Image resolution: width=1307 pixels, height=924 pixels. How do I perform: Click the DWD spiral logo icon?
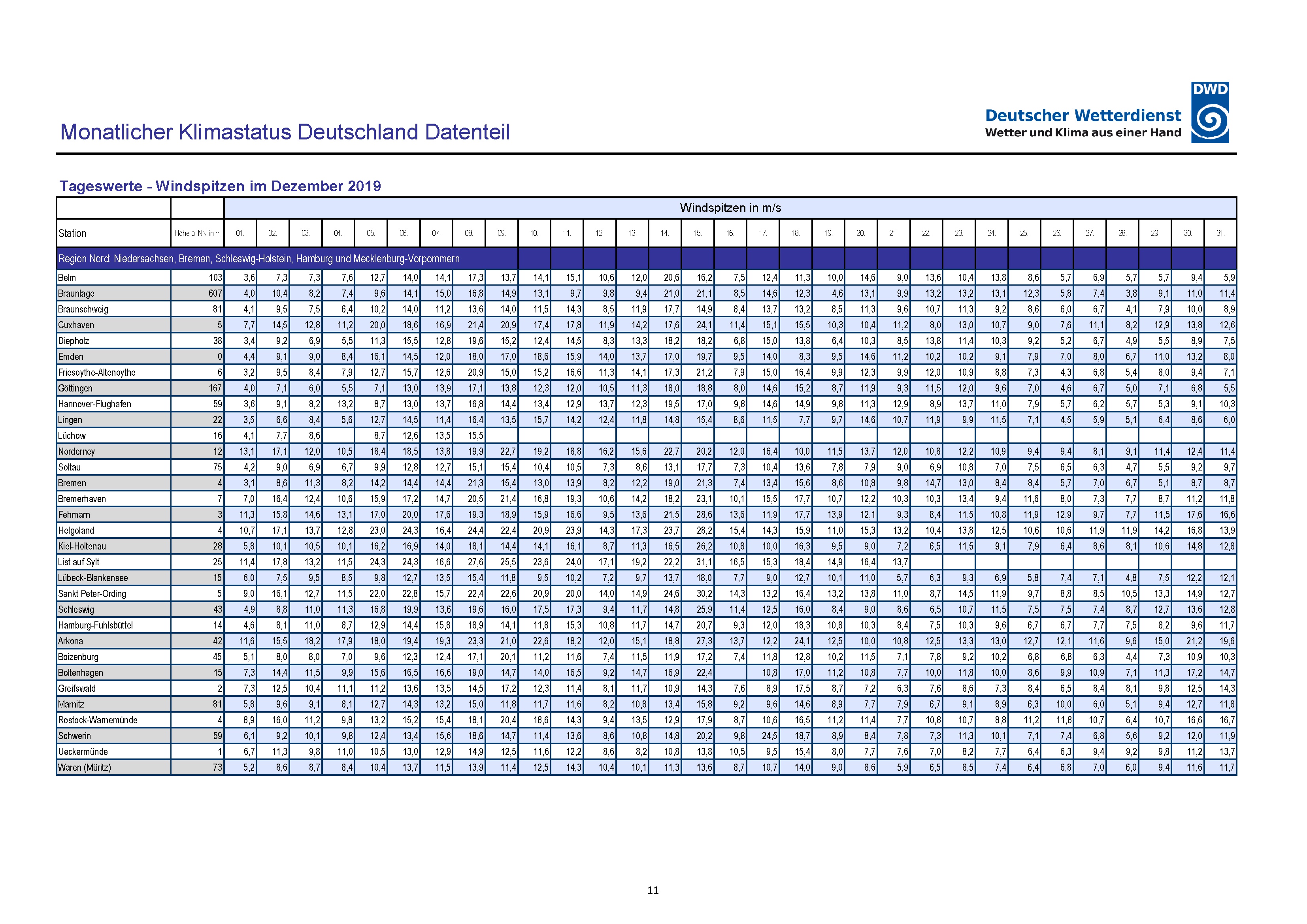click(x=1210, y=112)
